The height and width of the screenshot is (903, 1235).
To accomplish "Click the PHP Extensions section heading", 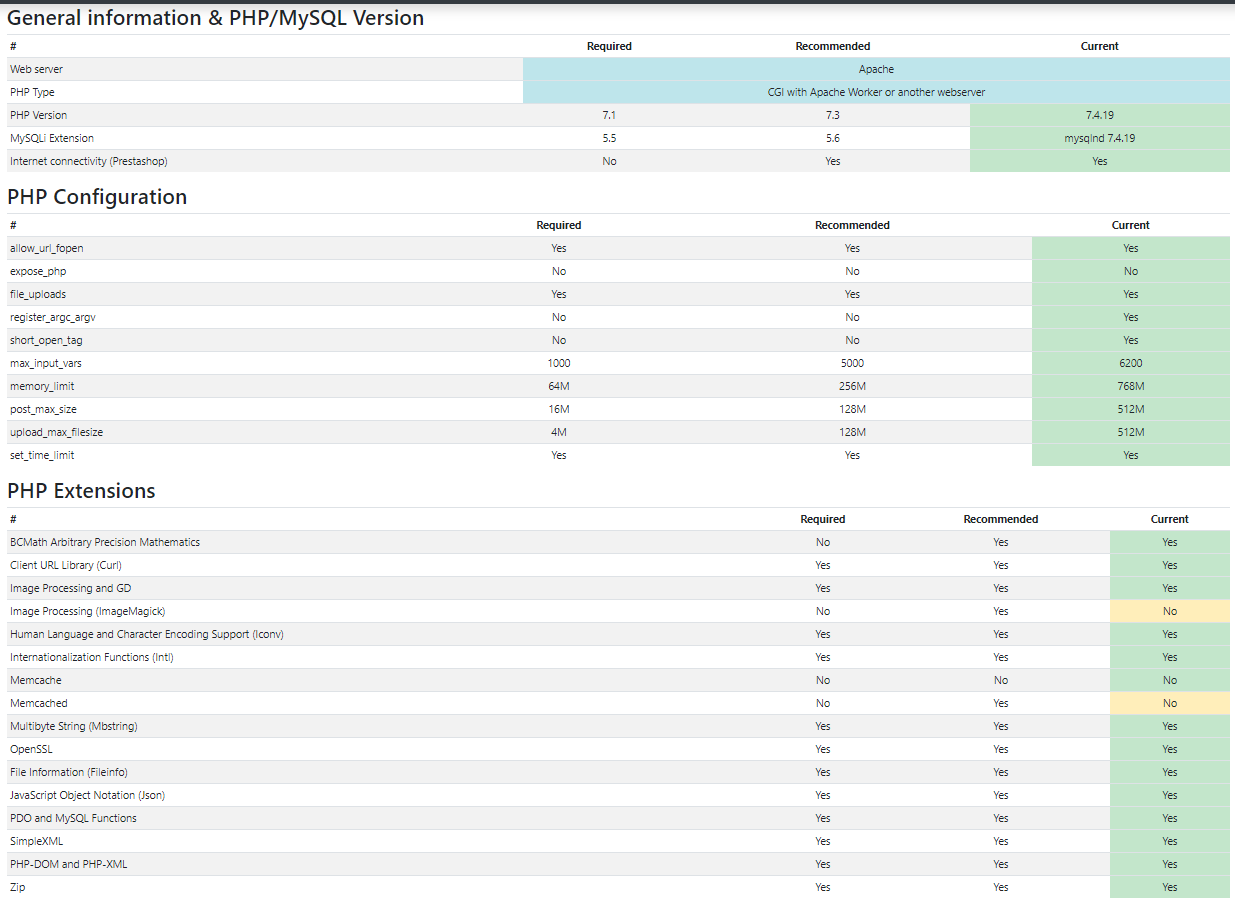I will tap(81, 491).
